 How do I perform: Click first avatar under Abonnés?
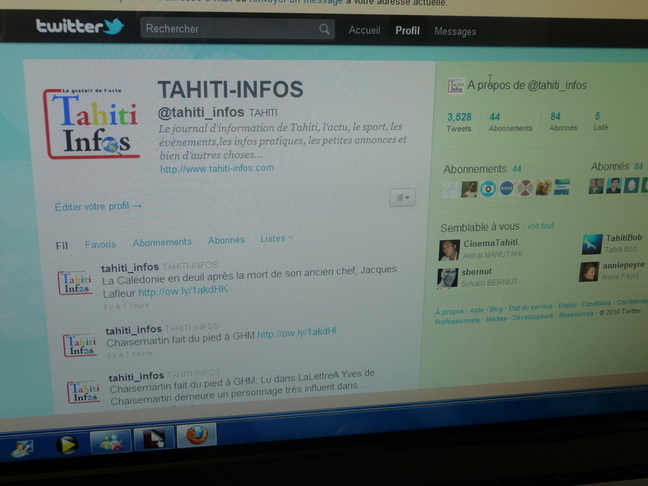tap(596, 186)
